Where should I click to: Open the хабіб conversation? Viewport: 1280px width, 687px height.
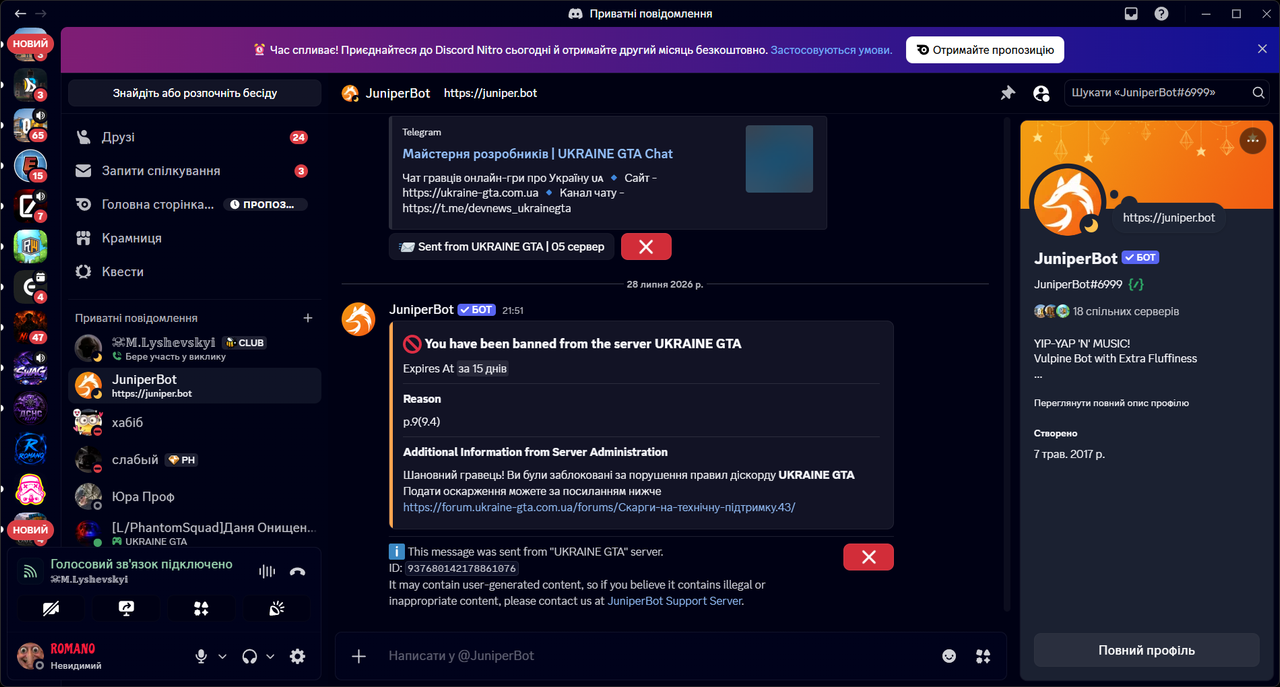point(194,422)
